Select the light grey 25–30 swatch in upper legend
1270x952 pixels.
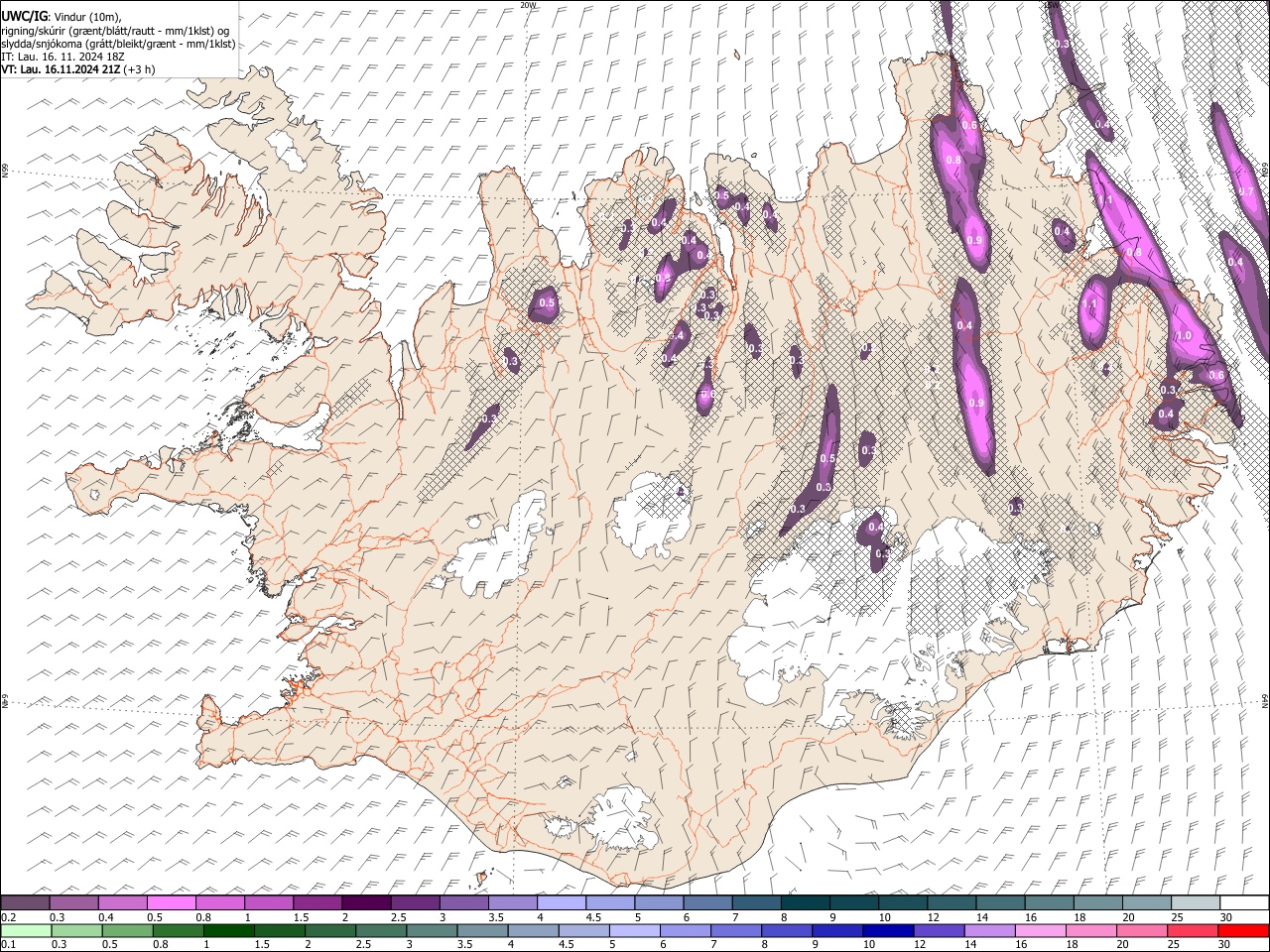[x=1196, y=903]
